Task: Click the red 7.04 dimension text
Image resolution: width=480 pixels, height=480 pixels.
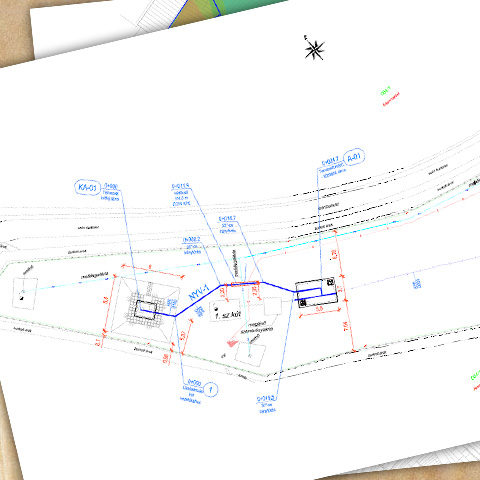Action: coord(346,327)
